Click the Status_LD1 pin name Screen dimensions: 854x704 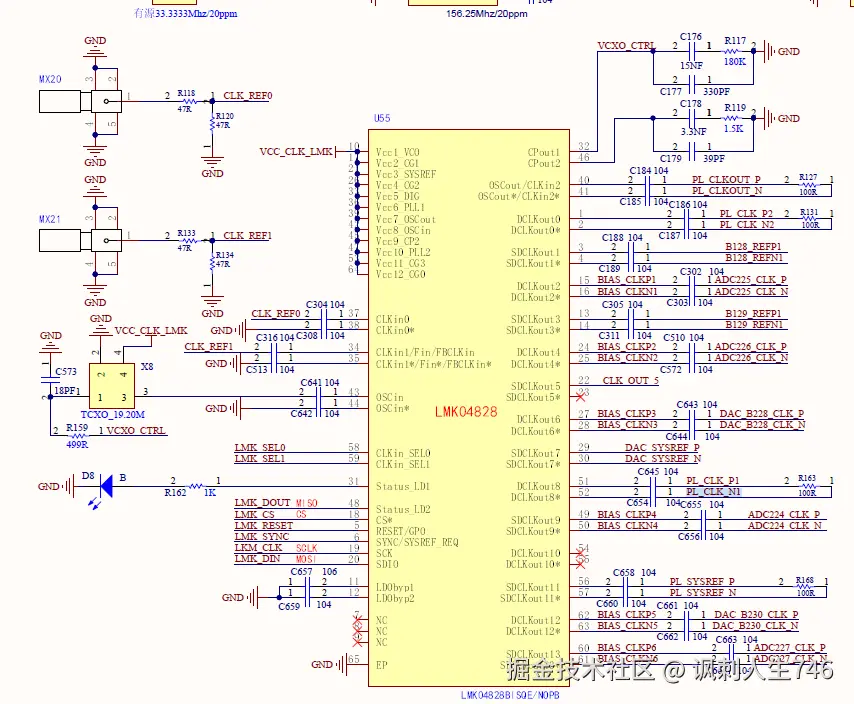pyautogui.click(x=402, y=486)
